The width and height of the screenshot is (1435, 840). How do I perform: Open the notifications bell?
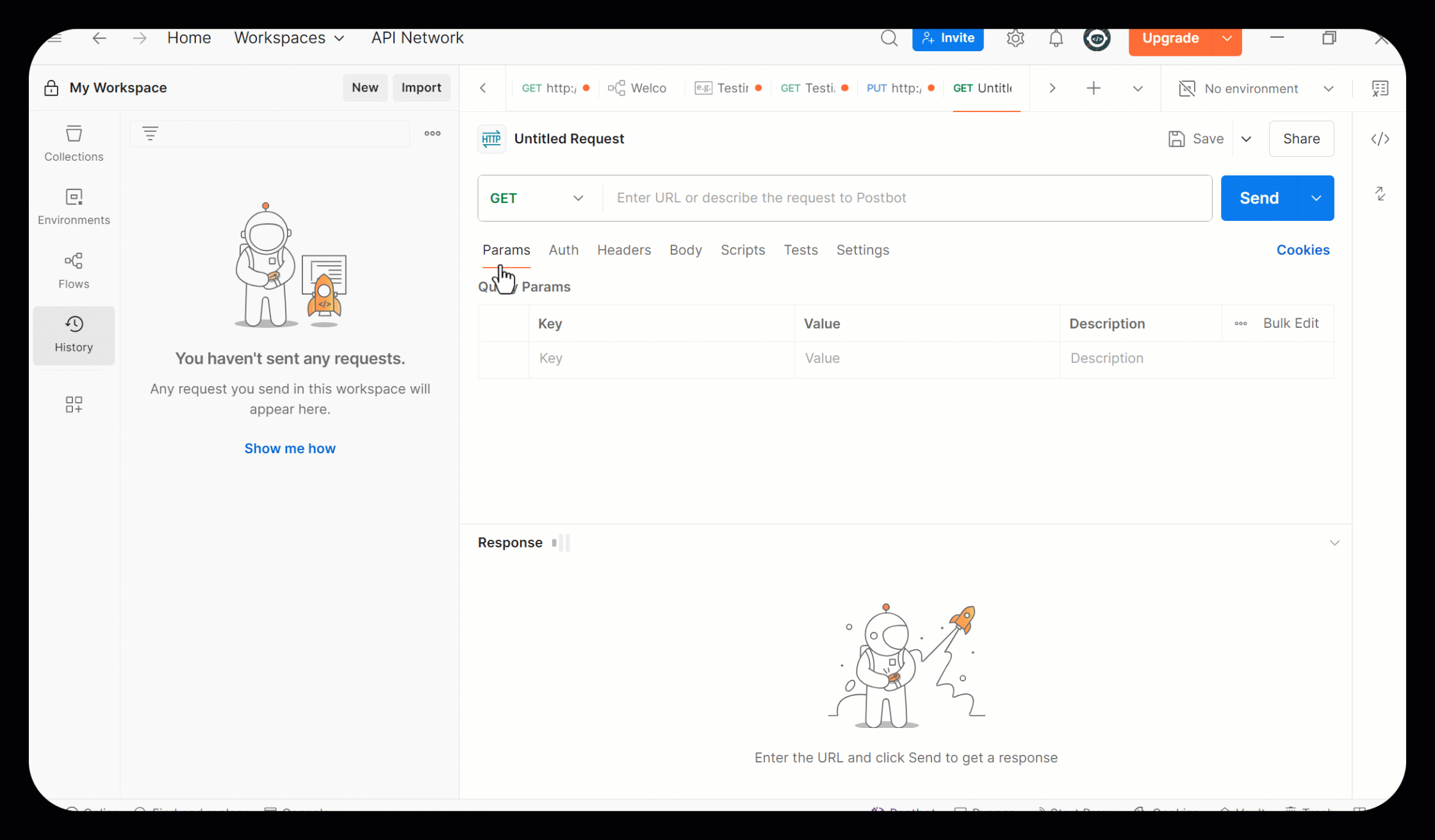point(1056,38)
